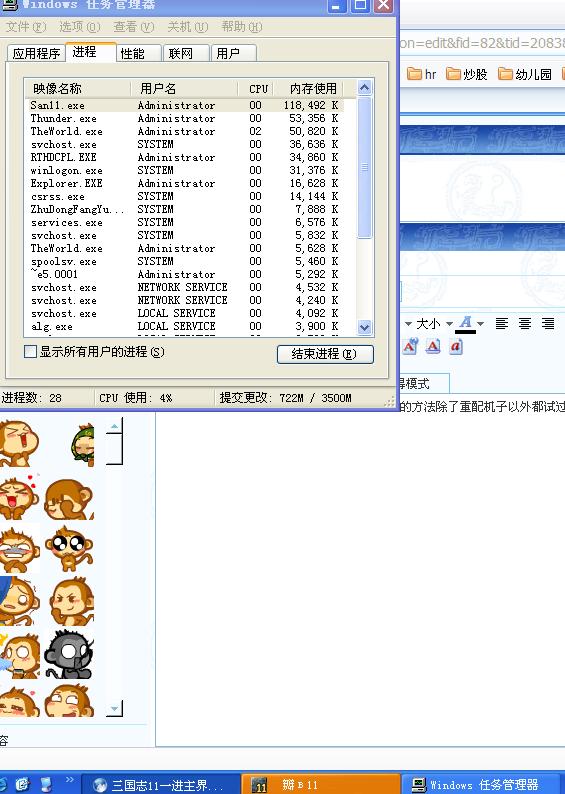565x794 pixels.
Task: Select the RTHDCPL.EXE process row
Action: click(x=184, y=157)
